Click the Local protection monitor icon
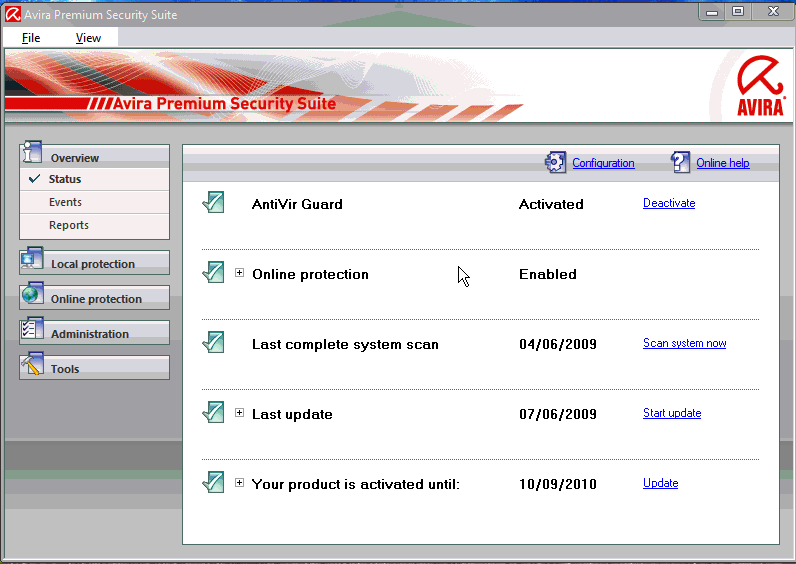 pyautogui.click(x=32, y=260)
